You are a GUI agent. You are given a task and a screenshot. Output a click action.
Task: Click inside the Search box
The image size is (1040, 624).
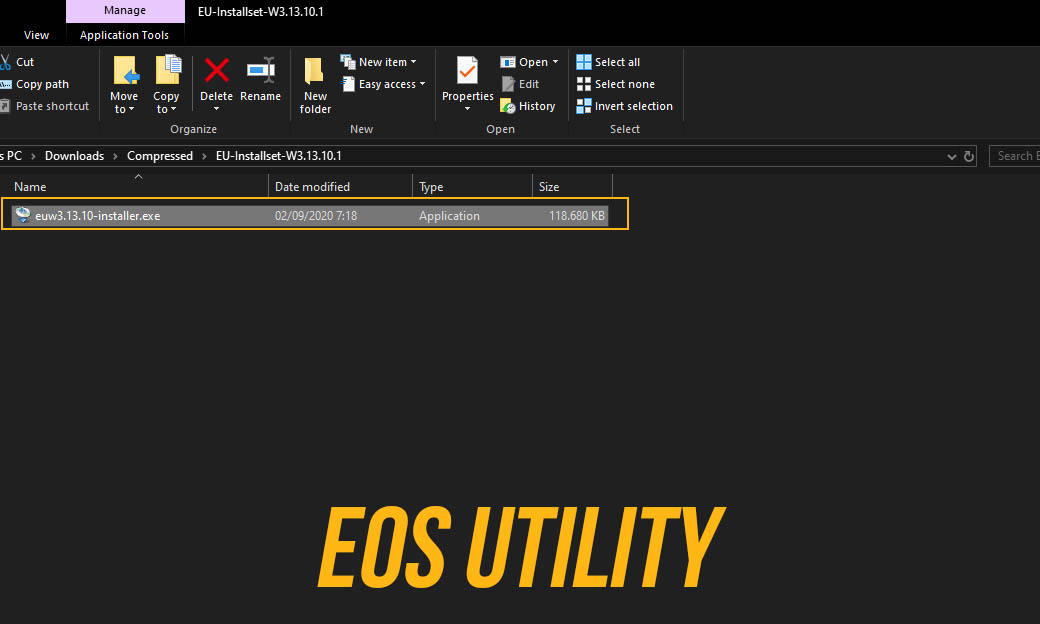pyautogui.click(x=1015, y=156)
